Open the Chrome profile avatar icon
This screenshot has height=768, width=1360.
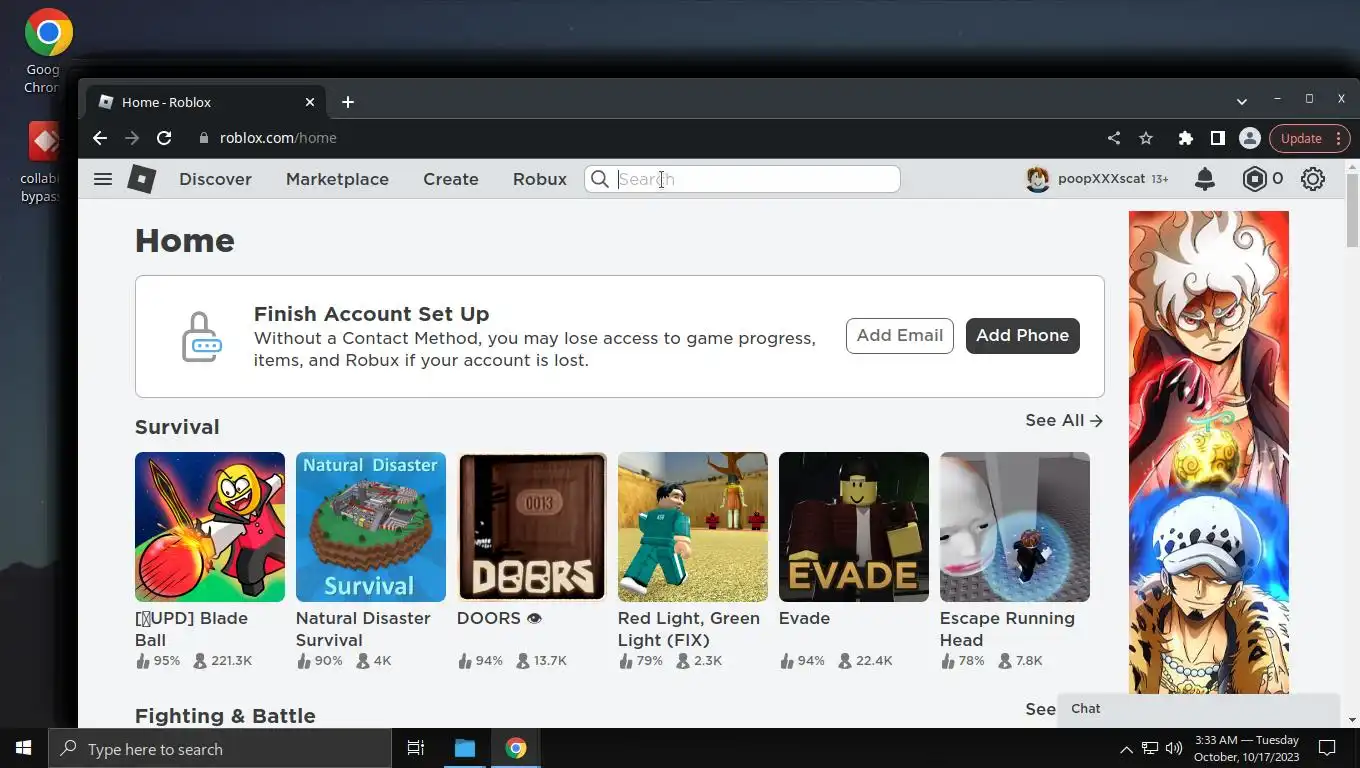[1249, 138]
